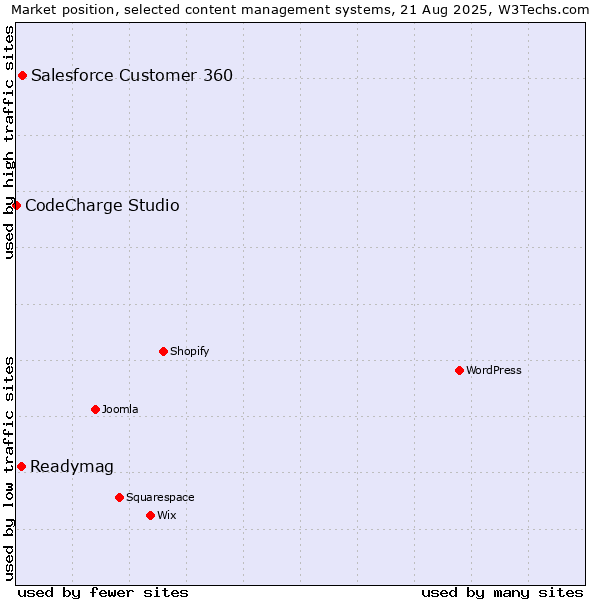Image resolution: width=600 pixels, height=600 pixels.
Task: Click the 'CodeCharge Studio' label
Action: click(102, 205)
